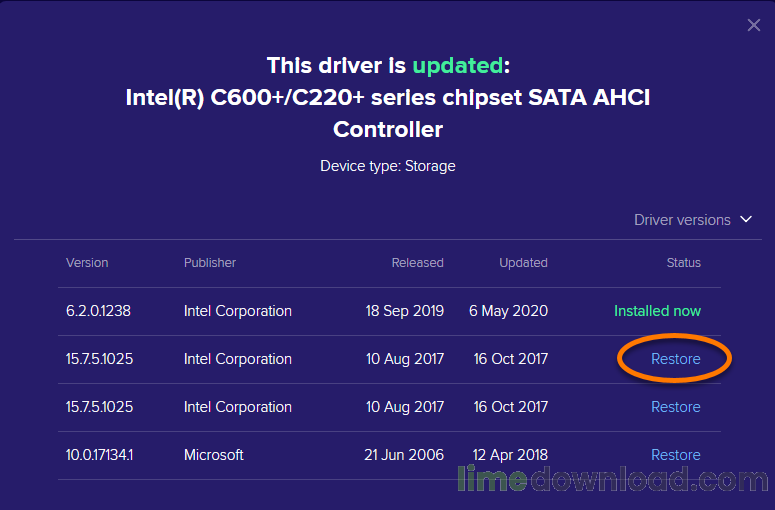Click the Status column header
Screen dimensions: 775x510
pyautogui.click(x=684, y=263)
